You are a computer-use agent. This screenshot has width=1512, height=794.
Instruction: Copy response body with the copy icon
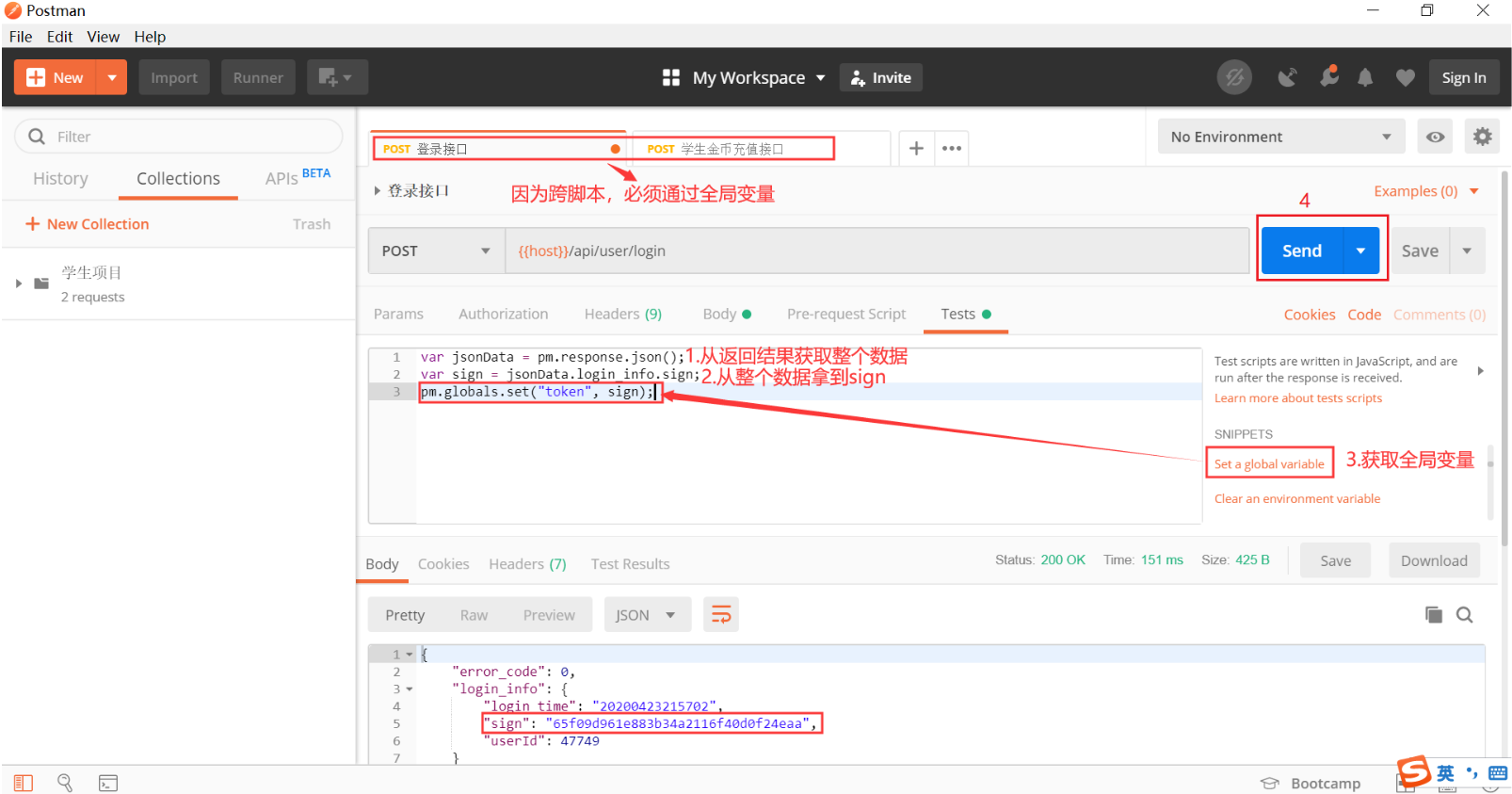click(1434, 614)
